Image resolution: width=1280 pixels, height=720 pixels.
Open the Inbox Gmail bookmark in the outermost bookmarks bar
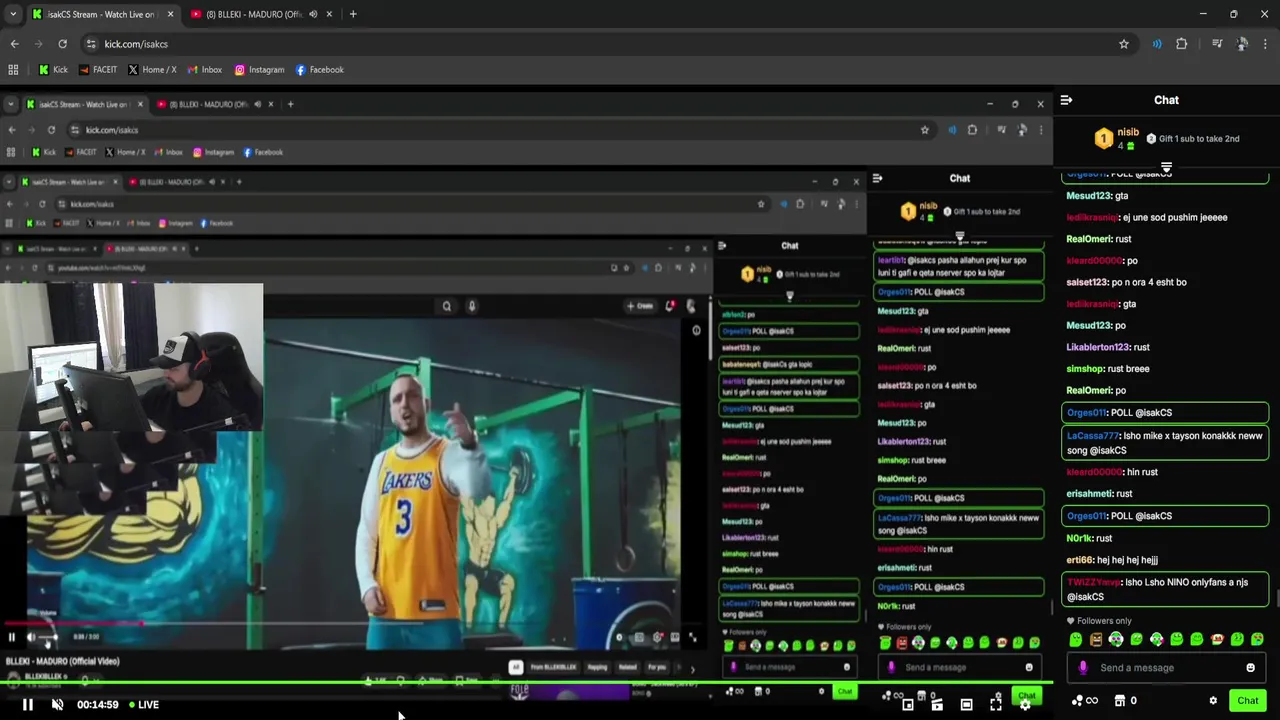point(204,70)
